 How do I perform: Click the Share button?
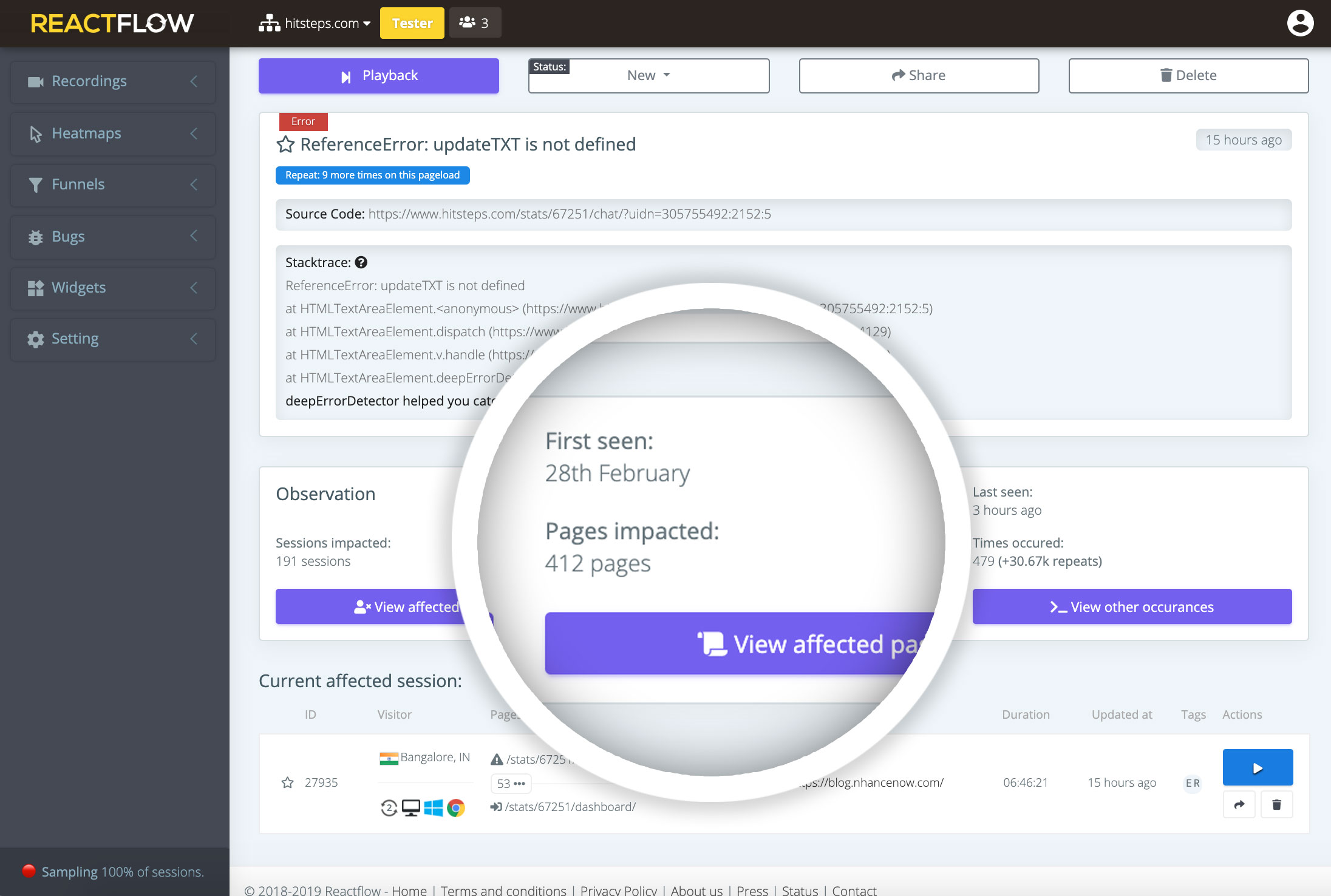point(919,76)
